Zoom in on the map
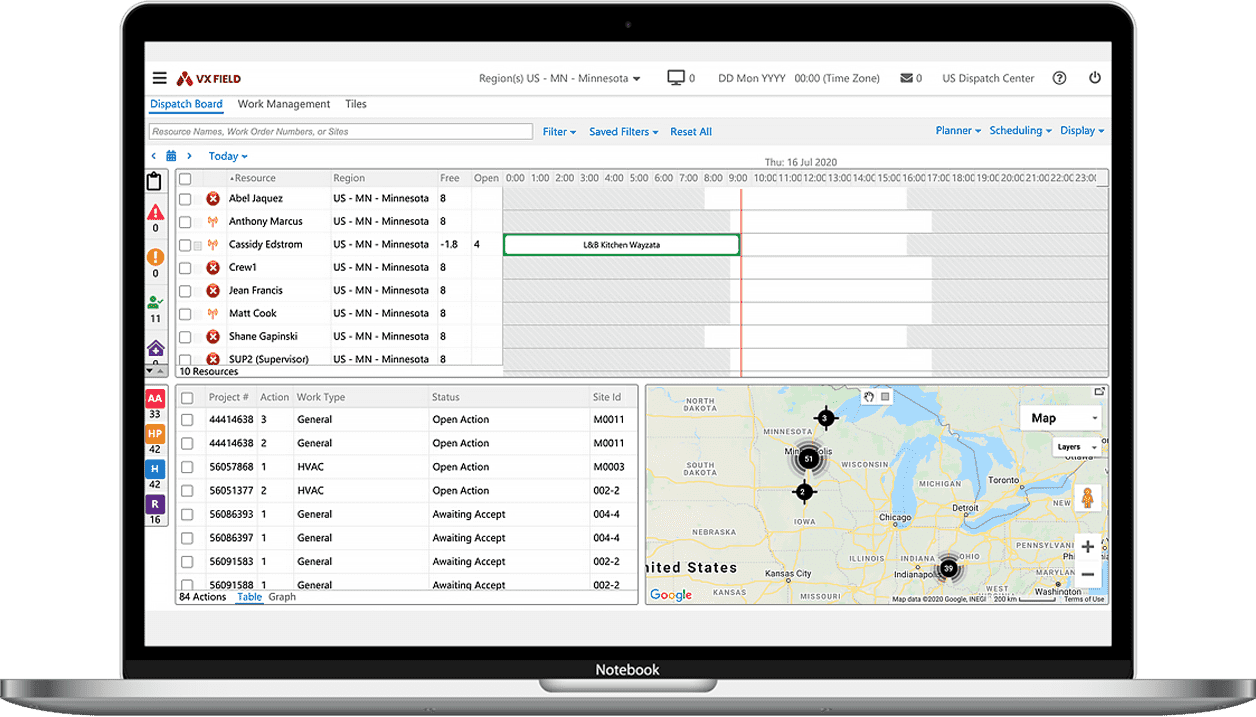The image size is (1256, 717). tap(1088, 547)
